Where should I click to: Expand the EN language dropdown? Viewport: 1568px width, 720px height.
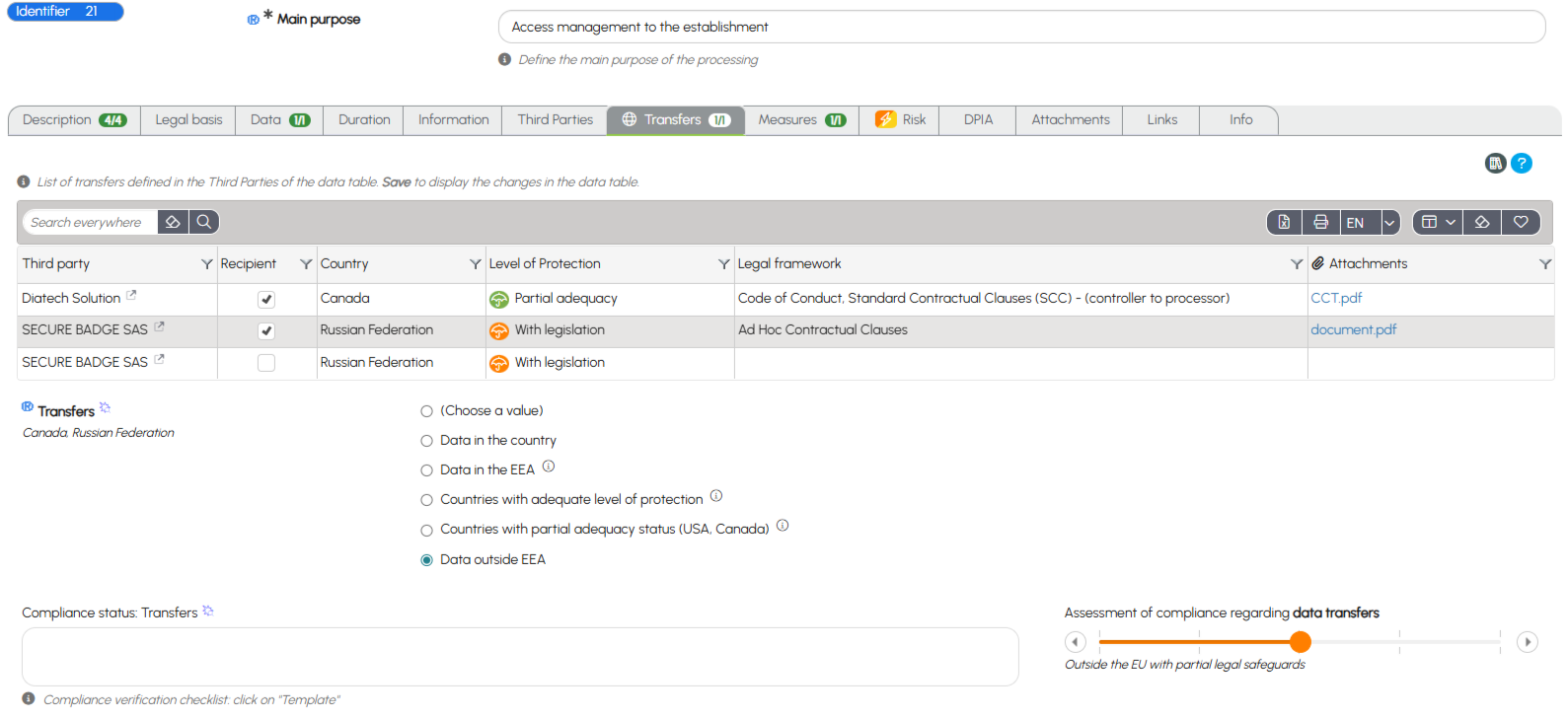[1389, 222]
